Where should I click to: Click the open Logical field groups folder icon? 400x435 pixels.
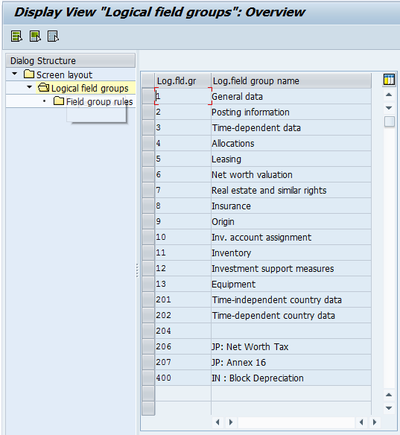click(44, 87)
